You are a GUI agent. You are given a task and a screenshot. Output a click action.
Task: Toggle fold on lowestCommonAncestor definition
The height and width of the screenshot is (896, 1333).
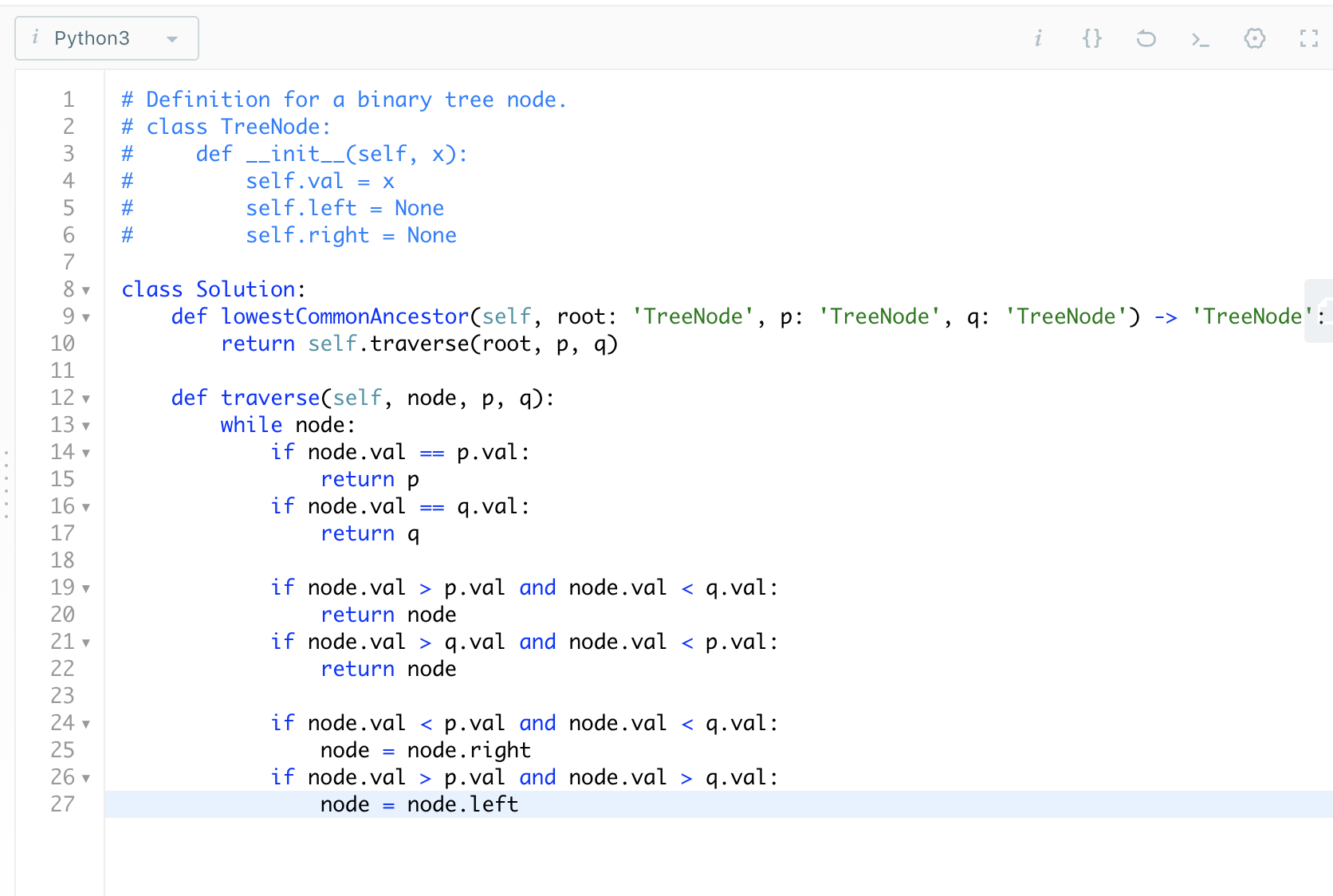click(86, 317)
